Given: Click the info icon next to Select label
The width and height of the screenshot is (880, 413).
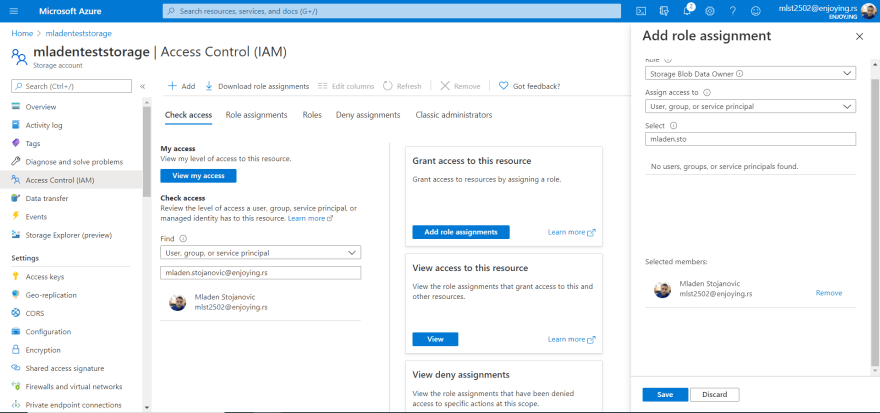Looking at the screenshot, I should (x=673, y=126).
